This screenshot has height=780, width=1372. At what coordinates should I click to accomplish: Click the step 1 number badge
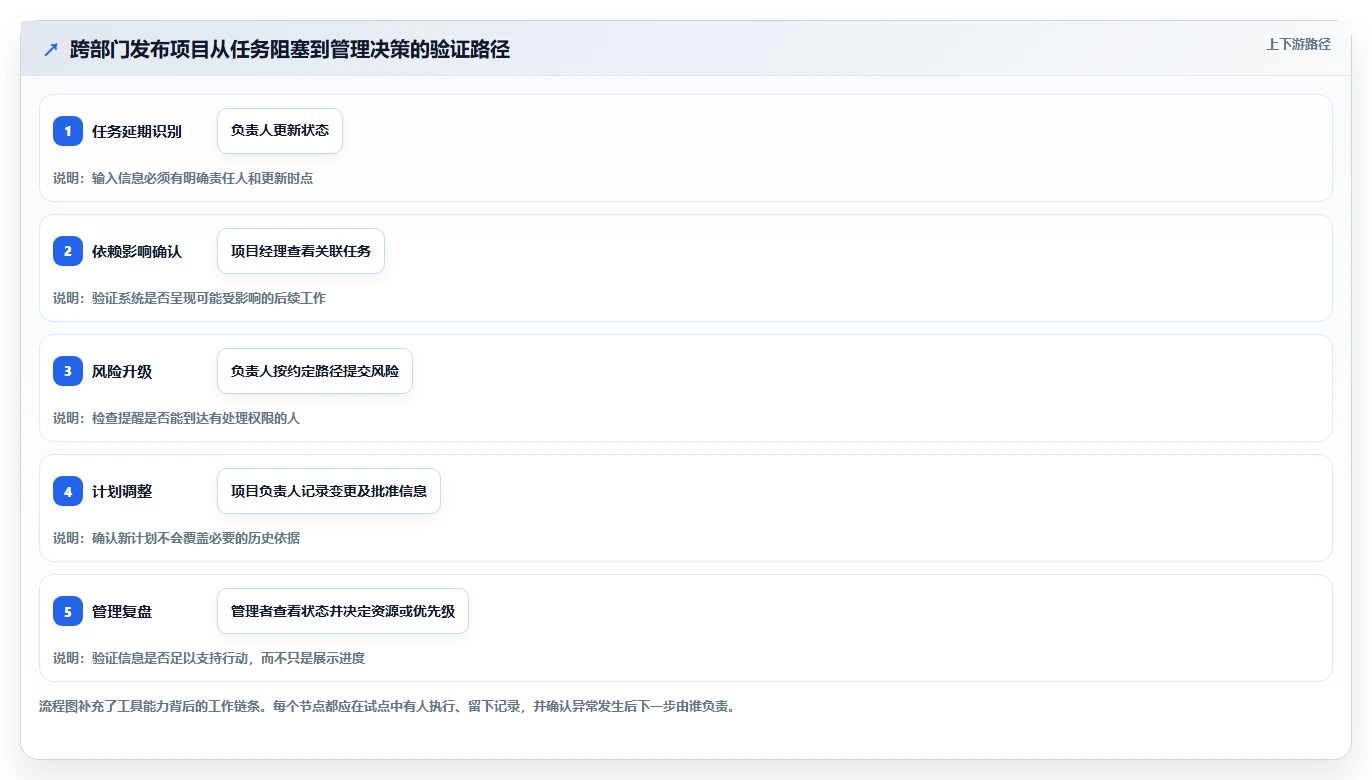tap(68, 131)
